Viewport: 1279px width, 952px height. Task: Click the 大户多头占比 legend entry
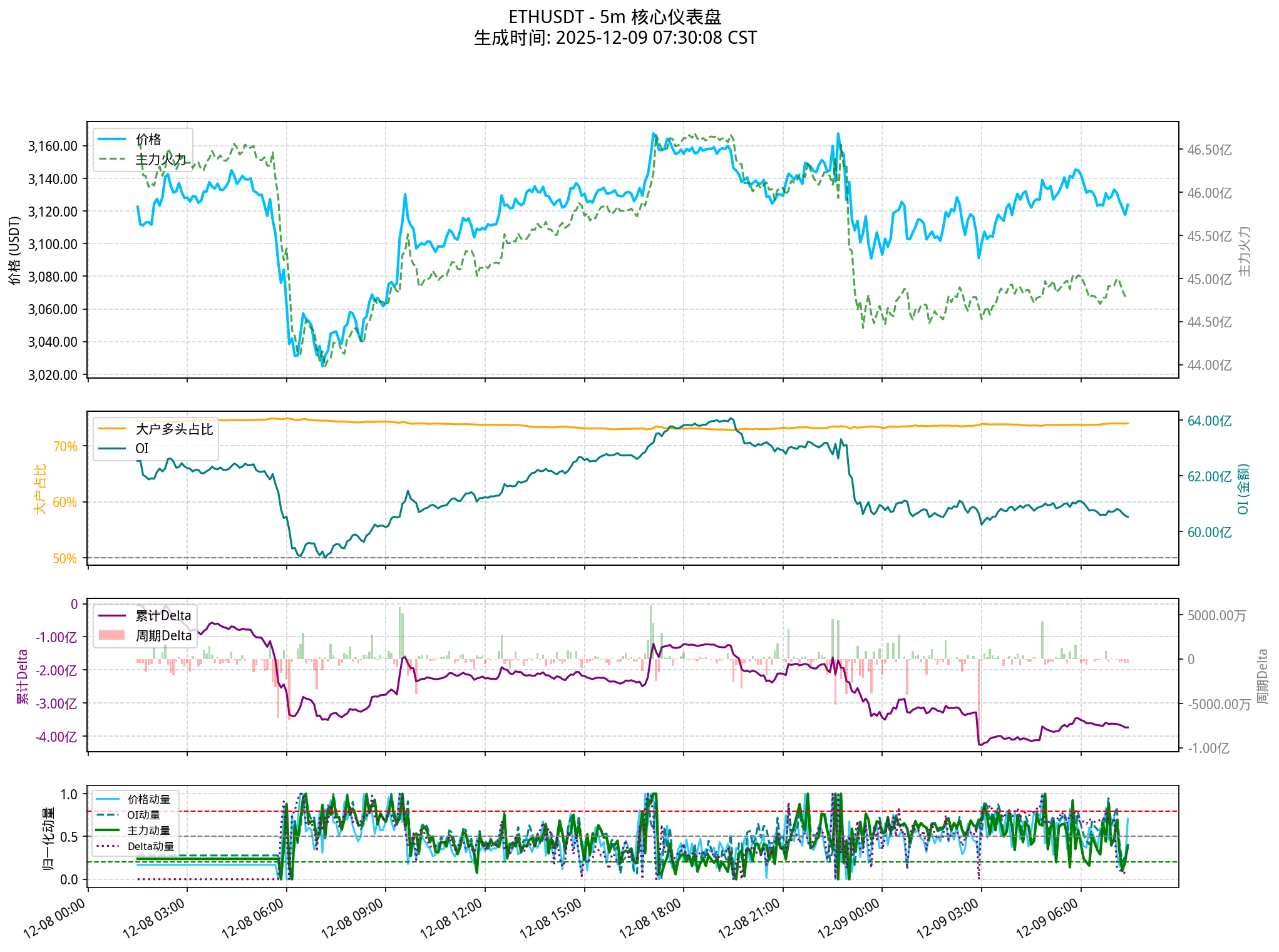(174, 429)
